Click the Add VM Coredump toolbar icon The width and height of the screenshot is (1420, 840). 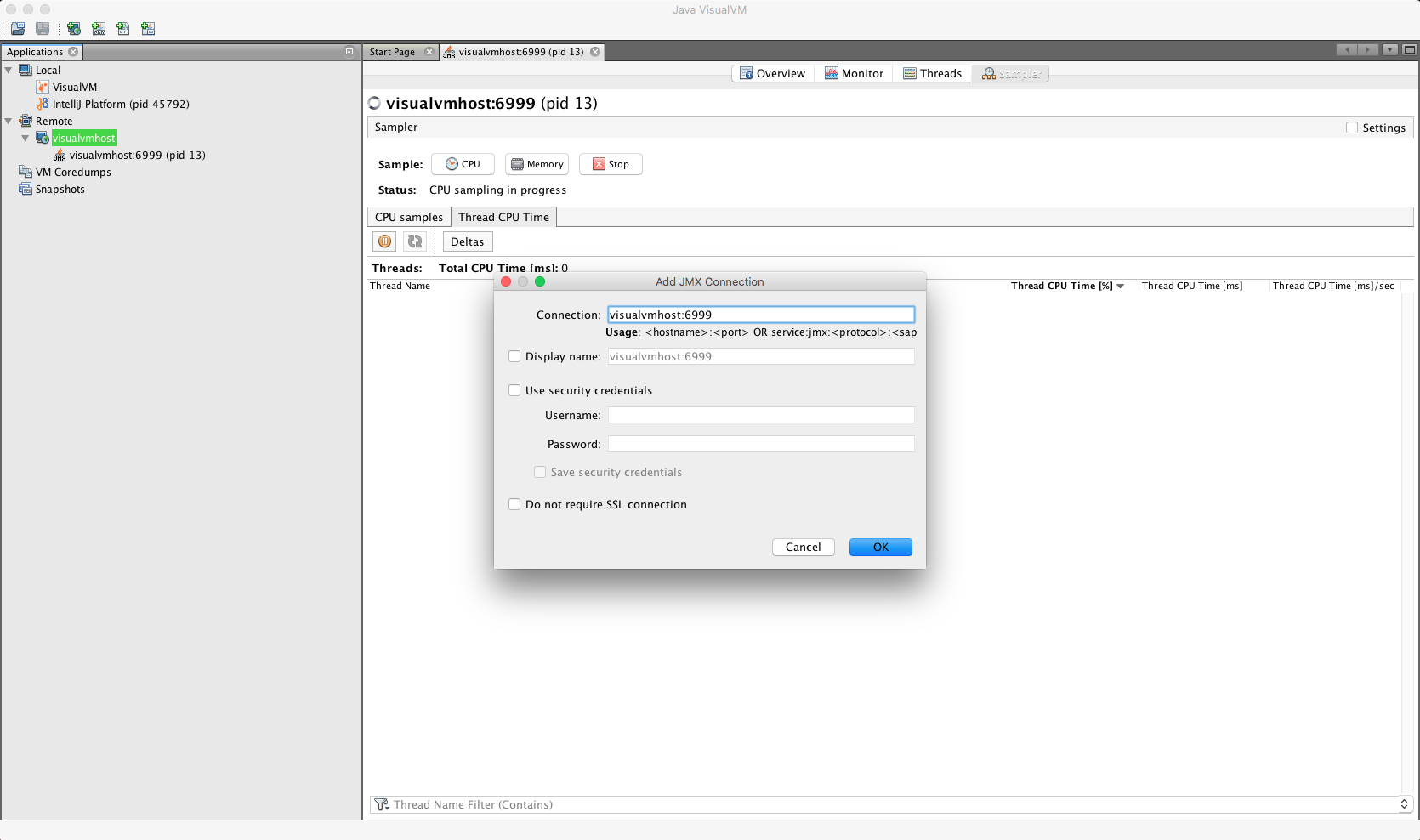(123, 28)
